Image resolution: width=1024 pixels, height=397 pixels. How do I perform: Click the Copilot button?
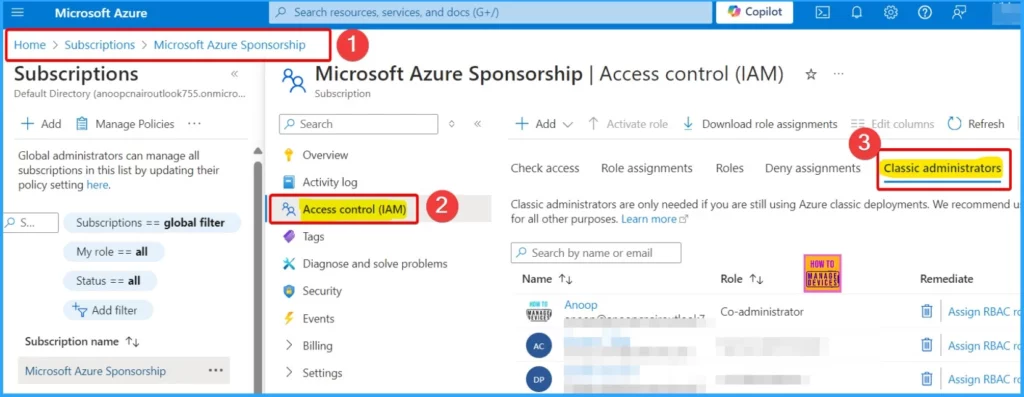click(x=754, y=12)
